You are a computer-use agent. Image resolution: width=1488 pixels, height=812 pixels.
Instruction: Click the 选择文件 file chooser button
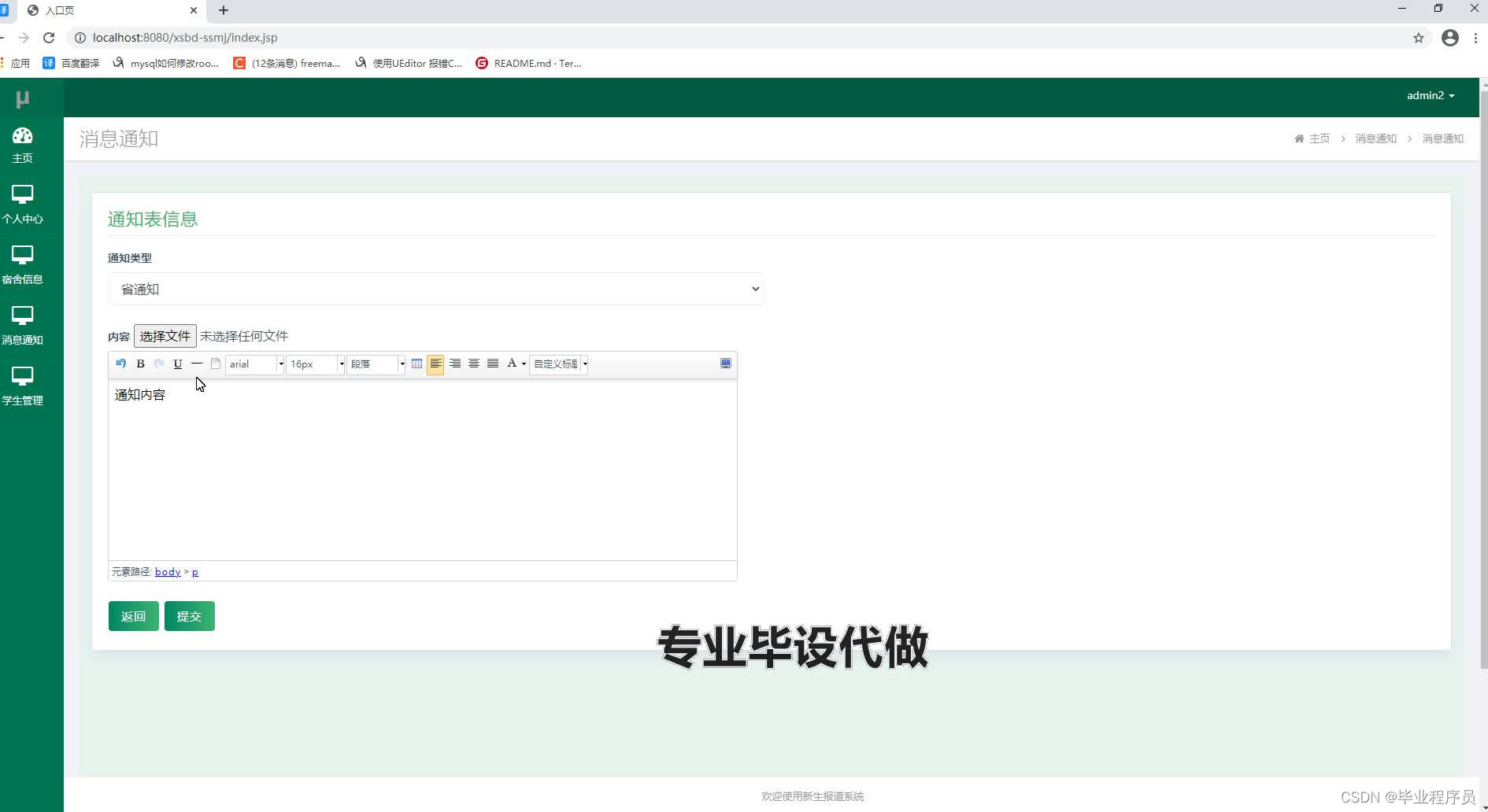pyautogui.click(x=165, y=336)
